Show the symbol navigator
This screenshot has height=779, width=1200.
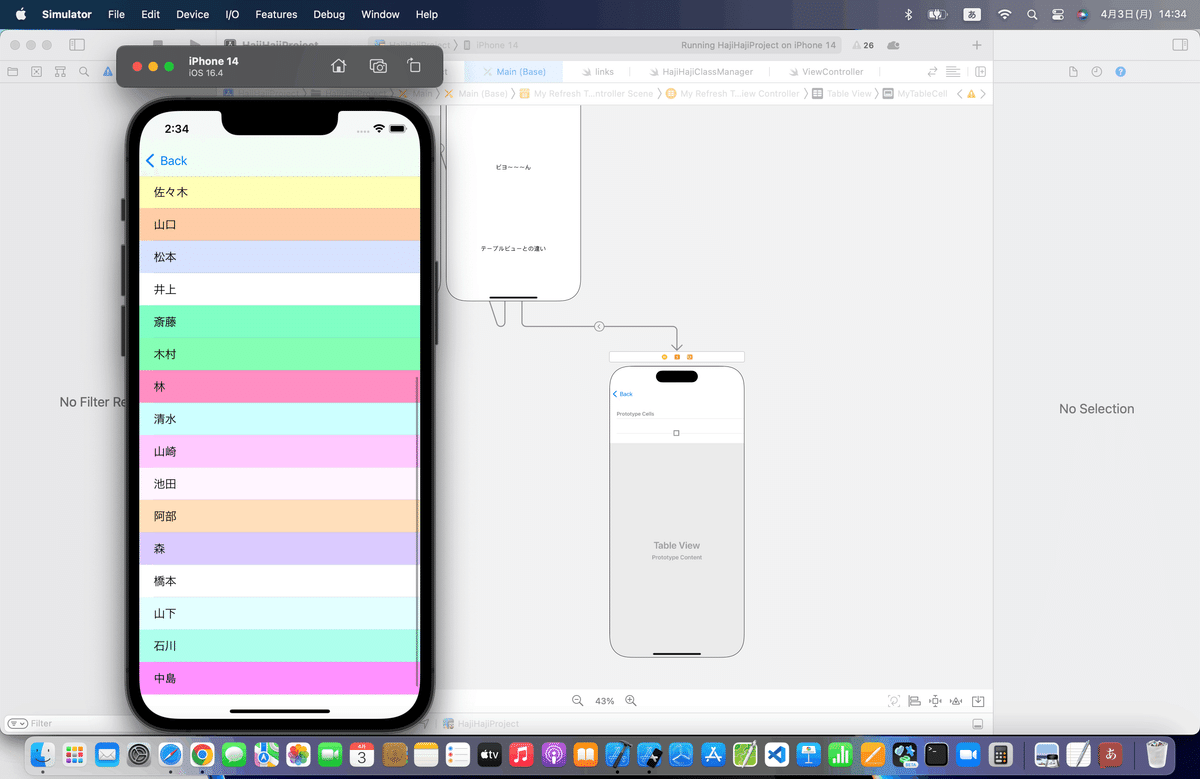60,72
